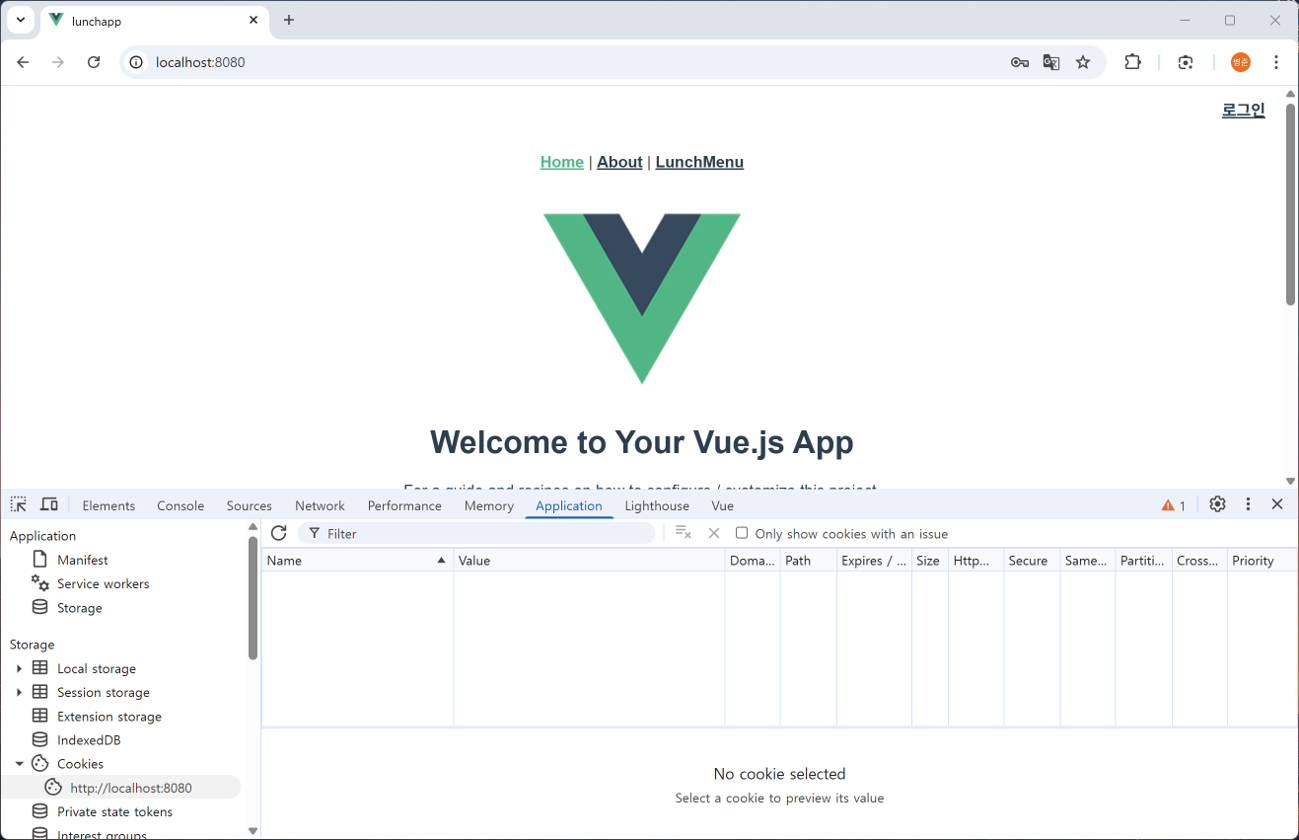Viewport: 1299px width, 840px height.
Task: Switch to the Console tab
Action: 180,506
